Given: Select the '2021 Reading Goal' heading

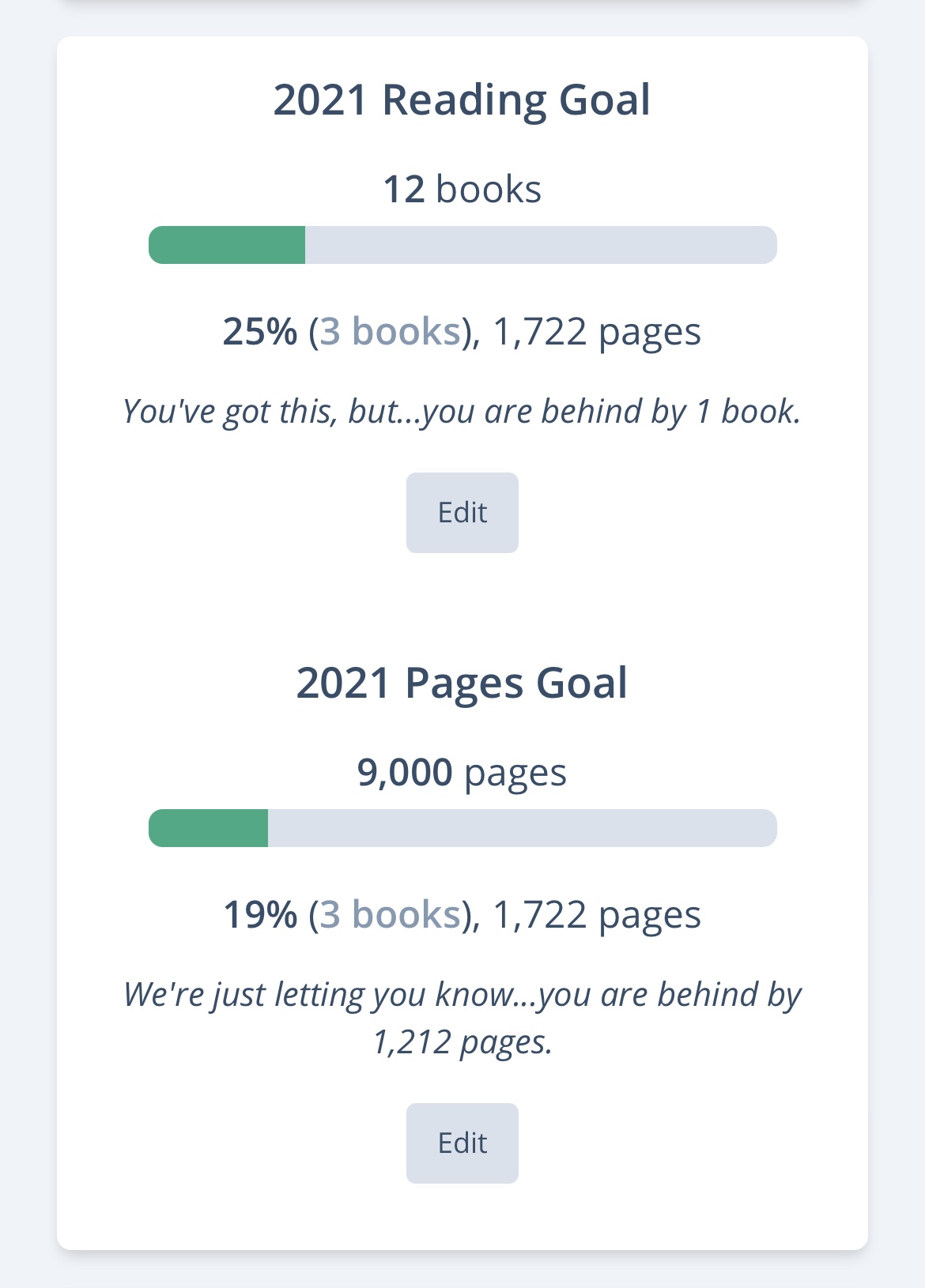Looking at the screenshot, I should tap(462, 100).
